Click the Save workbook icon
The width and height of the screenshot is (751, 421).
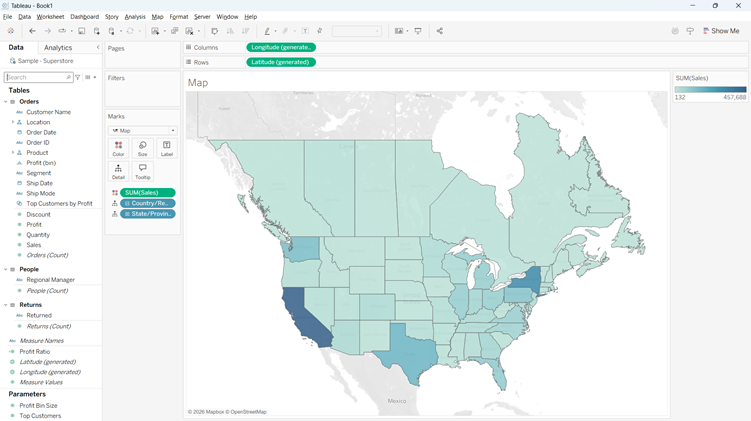click(81, 31)
